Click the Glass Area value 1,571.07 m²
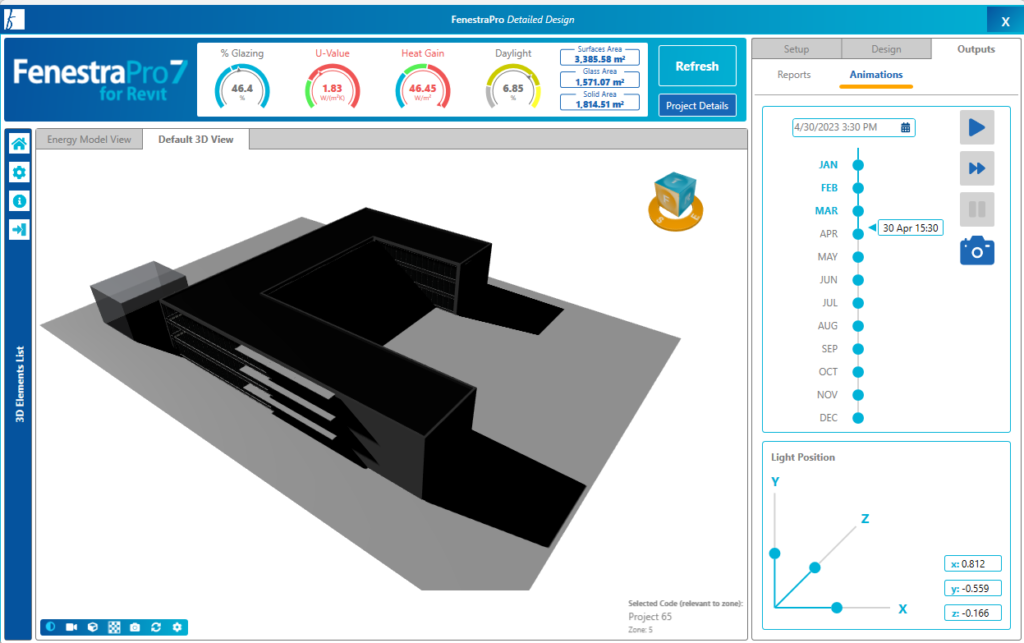Screen dimensions: 1024x643 click(x=600, y=82)
